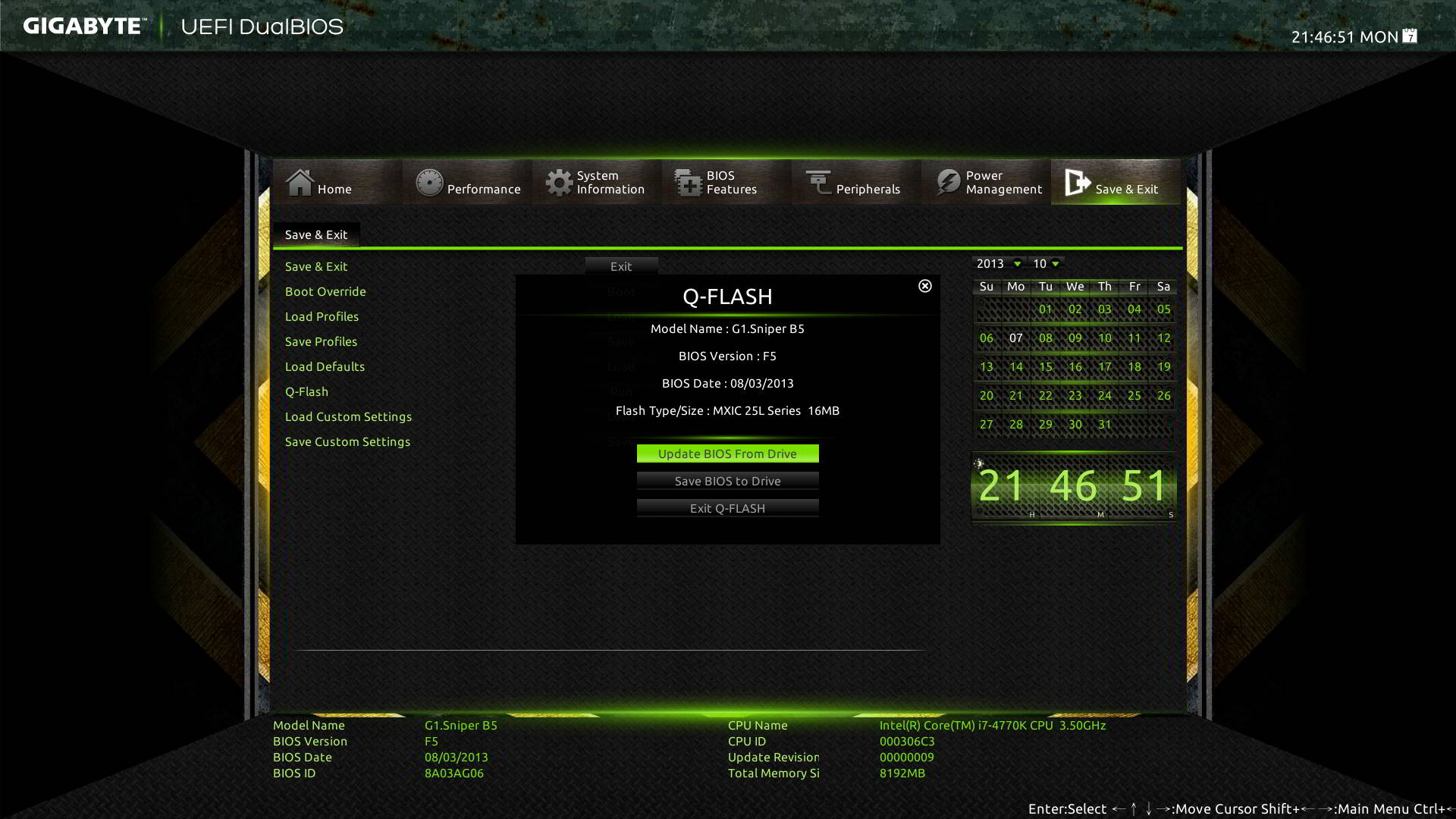The image size is (1456, 819).
Task: Click the Total Memory value 8192MB
Action: tap(902, 773)
